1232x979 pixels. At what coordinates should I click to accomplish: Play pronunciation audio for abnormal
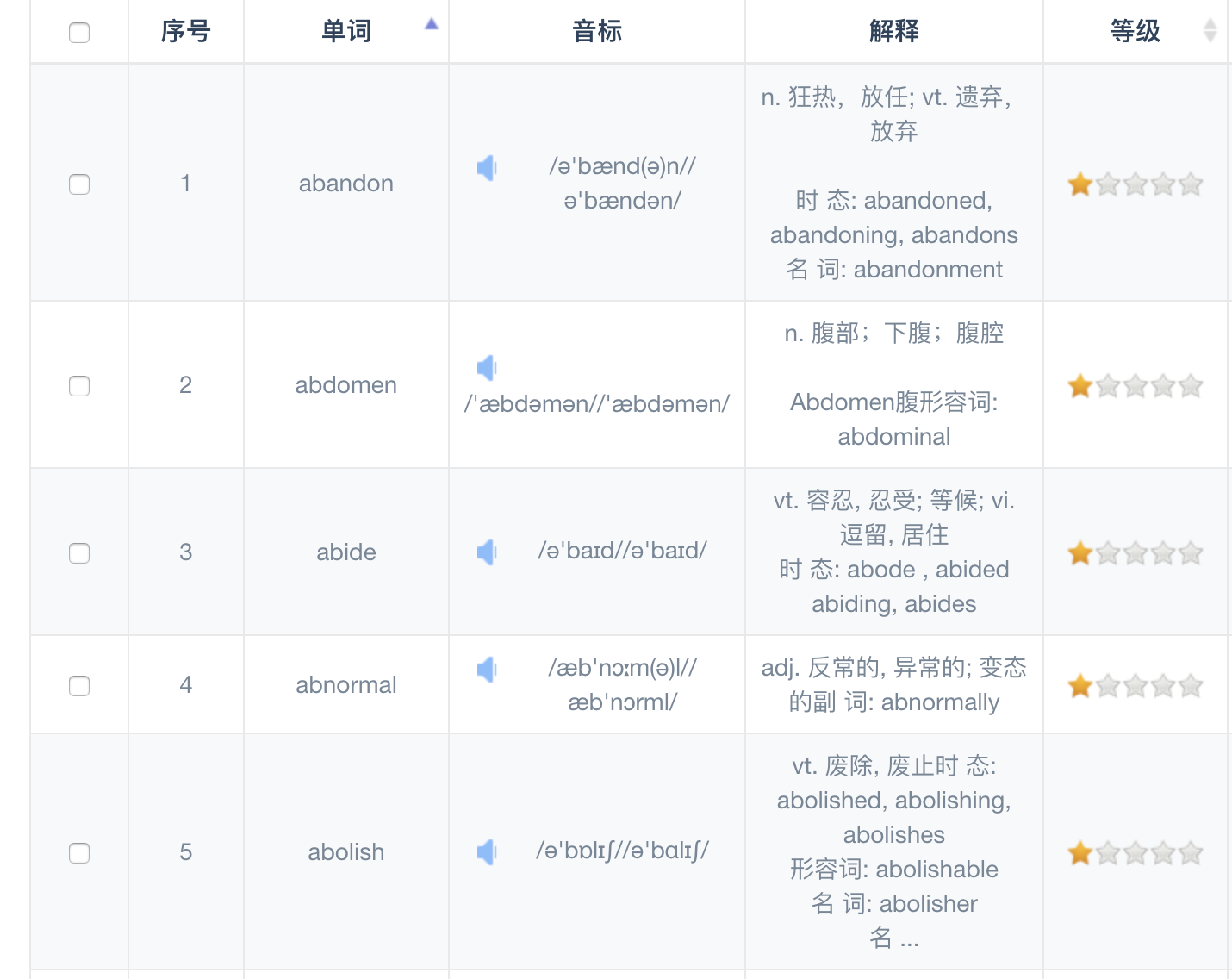(x=487, y=670)
